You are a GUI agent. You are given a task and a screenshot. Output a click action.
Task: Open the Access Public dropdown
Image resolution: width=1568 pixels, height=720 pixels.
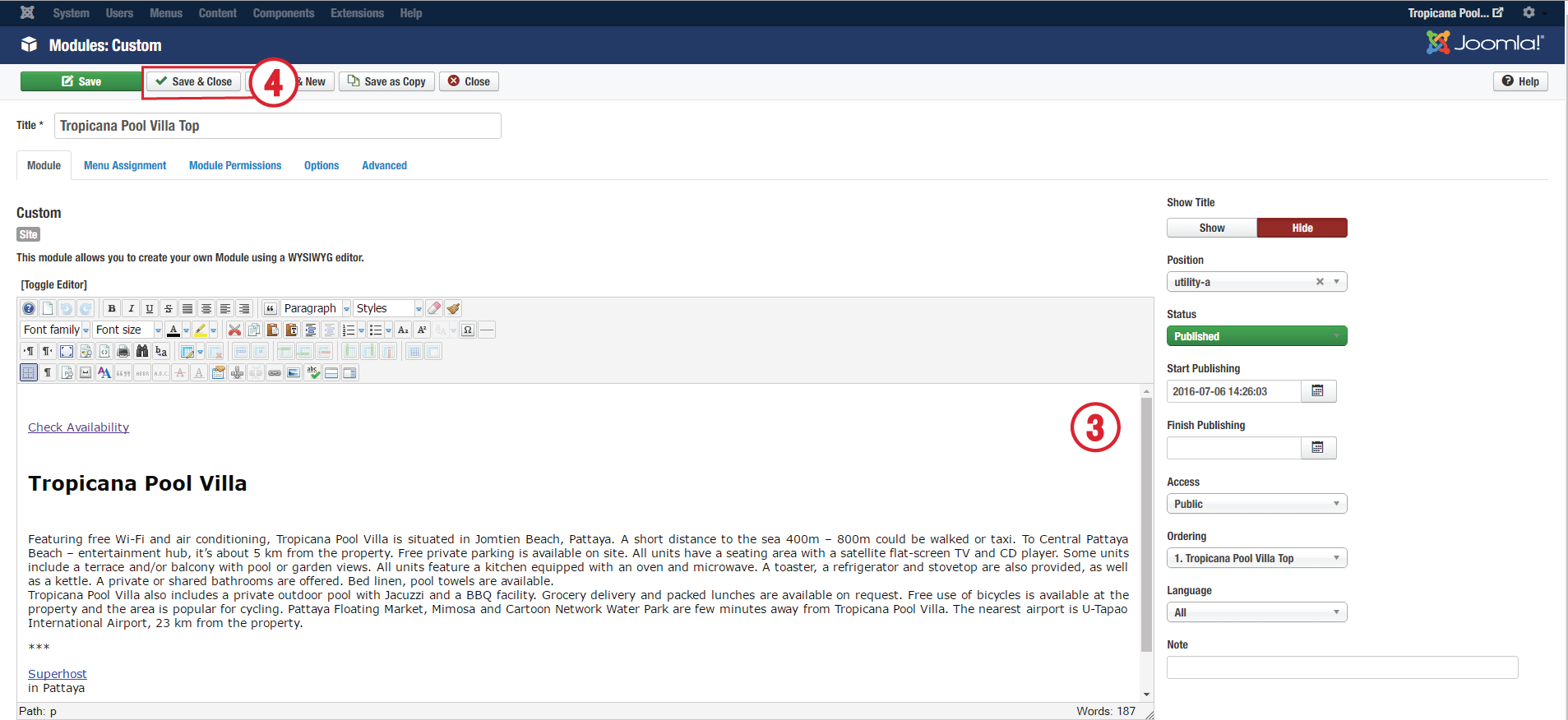pos(1256,504)
